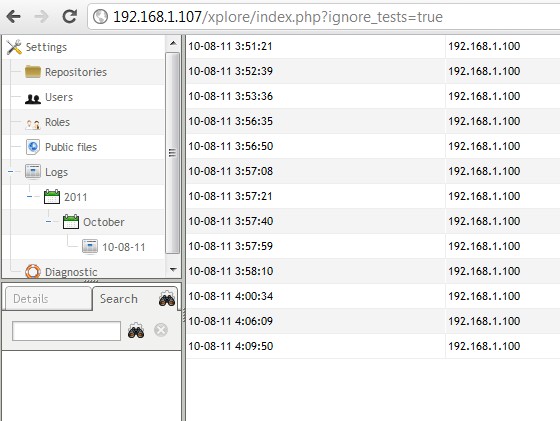
Task: Reload the page with refresh icon
Action: pos(70,16)
